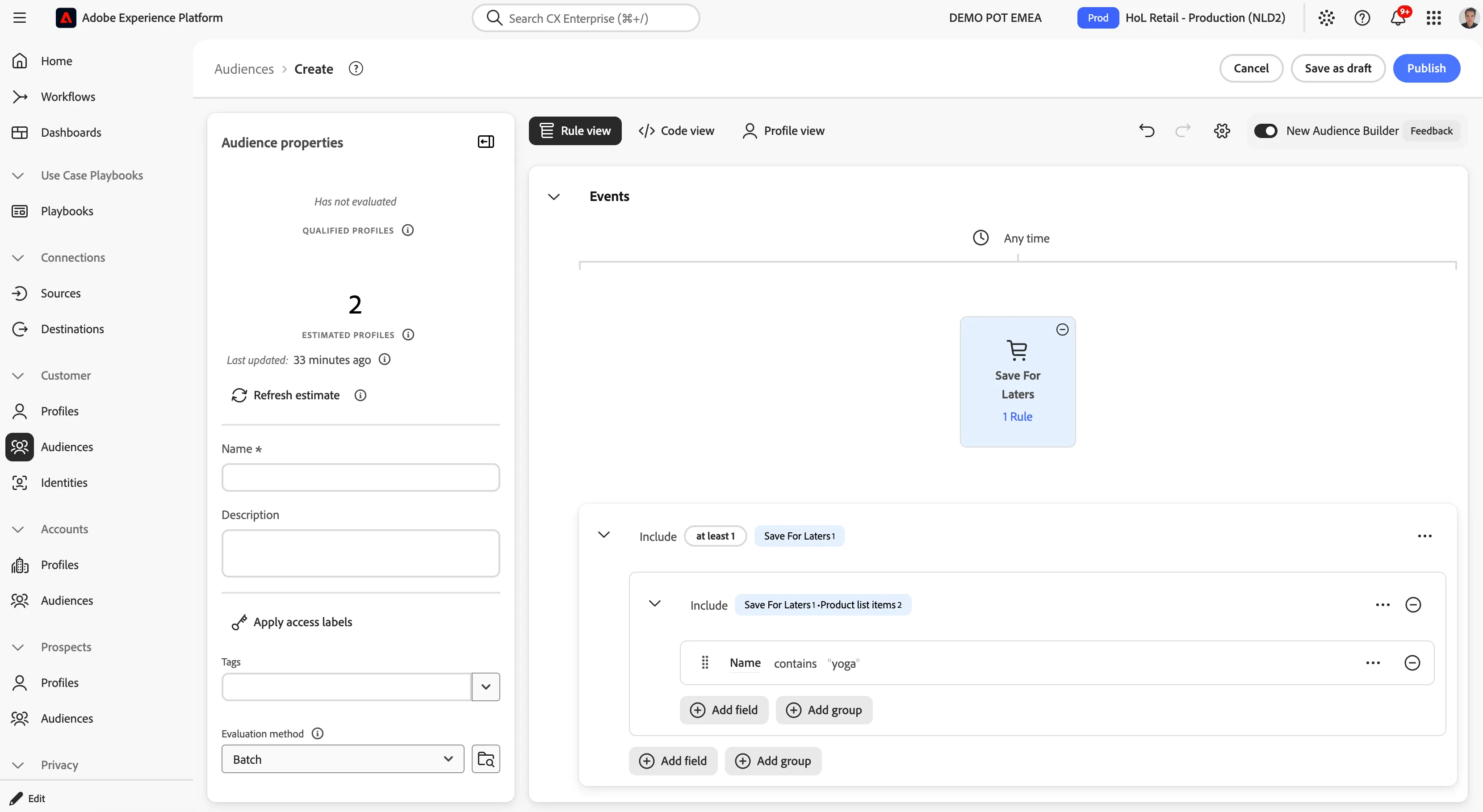Open info for Qualified Profiles
This screenshot has height=812, width=1483.
pyautogui.click(x=407, y=230)
